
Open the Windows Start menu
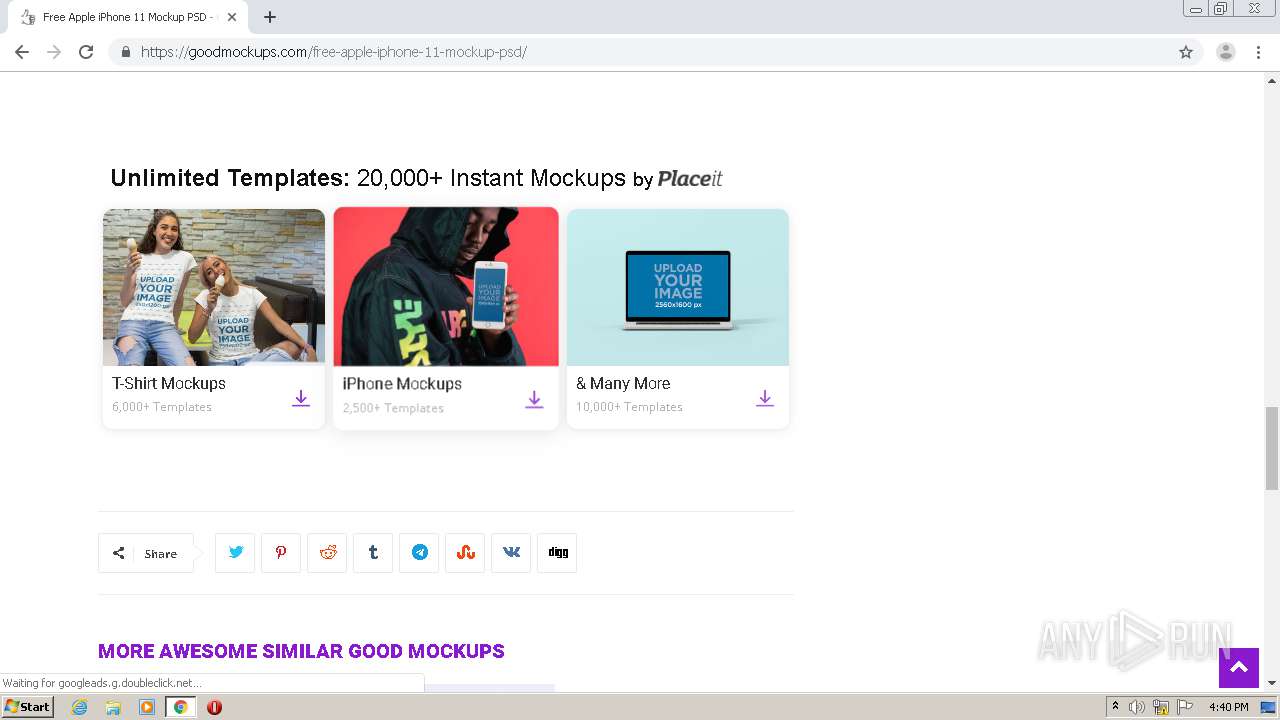coord(28,706)
